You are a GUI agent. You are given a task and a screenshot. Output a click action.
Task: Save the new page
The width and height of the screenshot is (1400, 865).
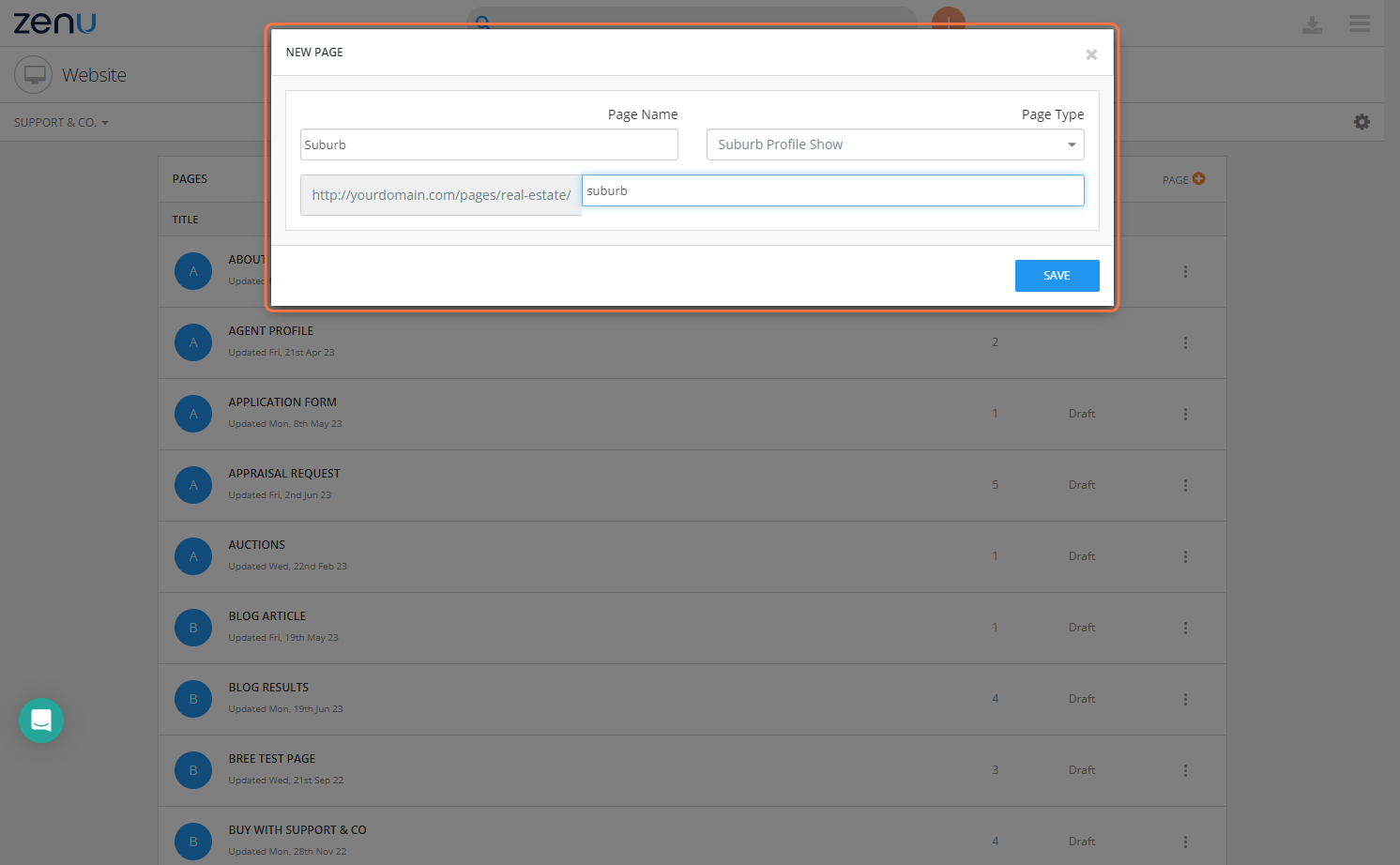(1057, 276)
